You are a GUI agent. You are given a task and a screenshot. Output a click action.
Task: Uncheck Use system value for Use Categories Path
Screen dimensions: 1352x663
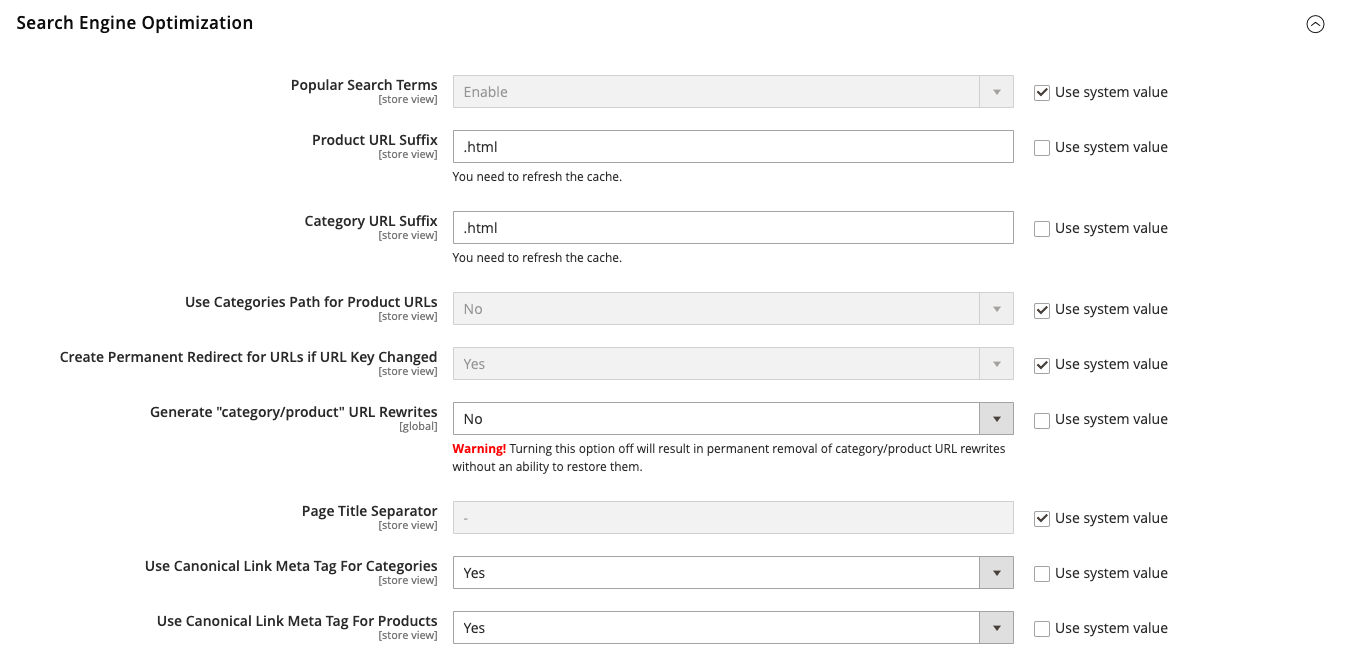coord(1041,309)
